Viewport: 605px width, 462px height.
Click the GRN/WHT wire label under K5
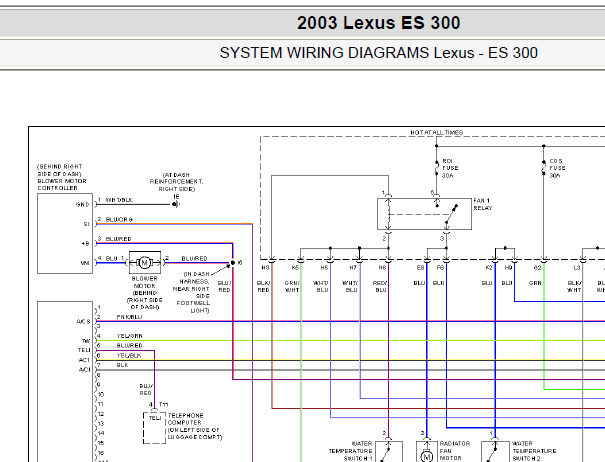292,286
